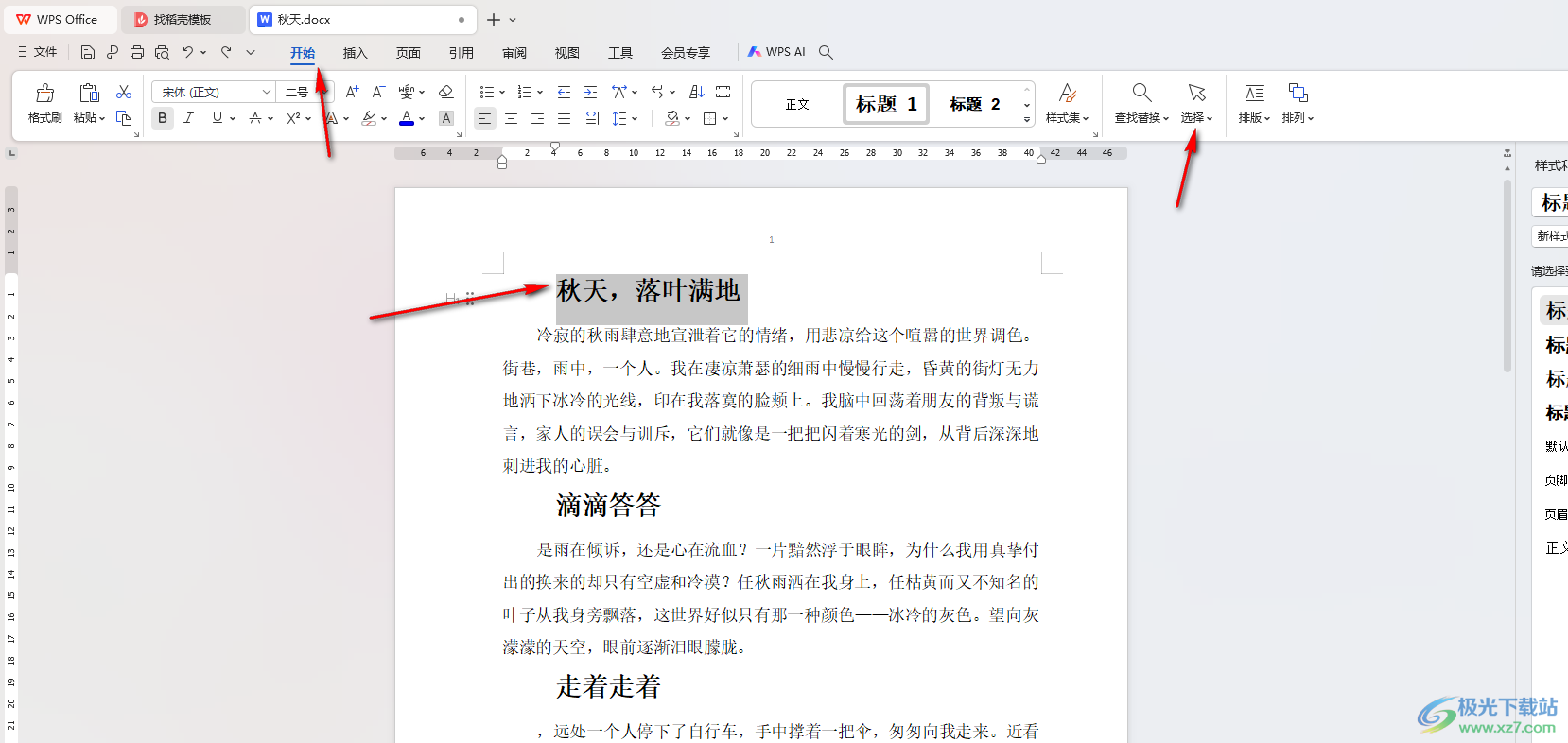This screenshot has width=1568, height=743.
Task: Switch to the 找稻壳模板 tab
Action: coord(183,19)
